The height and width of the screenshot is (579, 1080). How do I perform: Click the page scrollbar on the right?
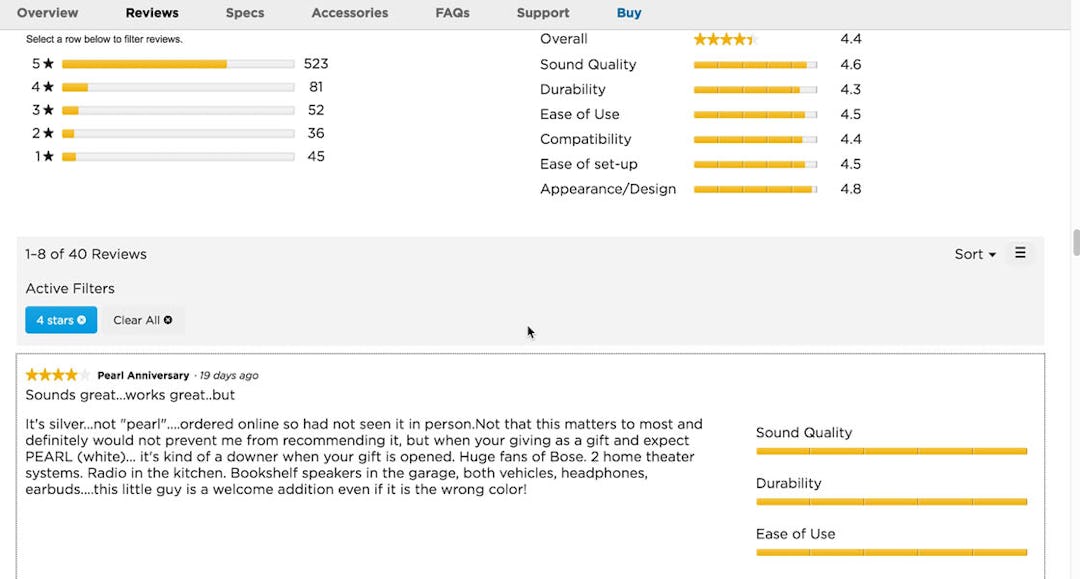[1076, 245]
